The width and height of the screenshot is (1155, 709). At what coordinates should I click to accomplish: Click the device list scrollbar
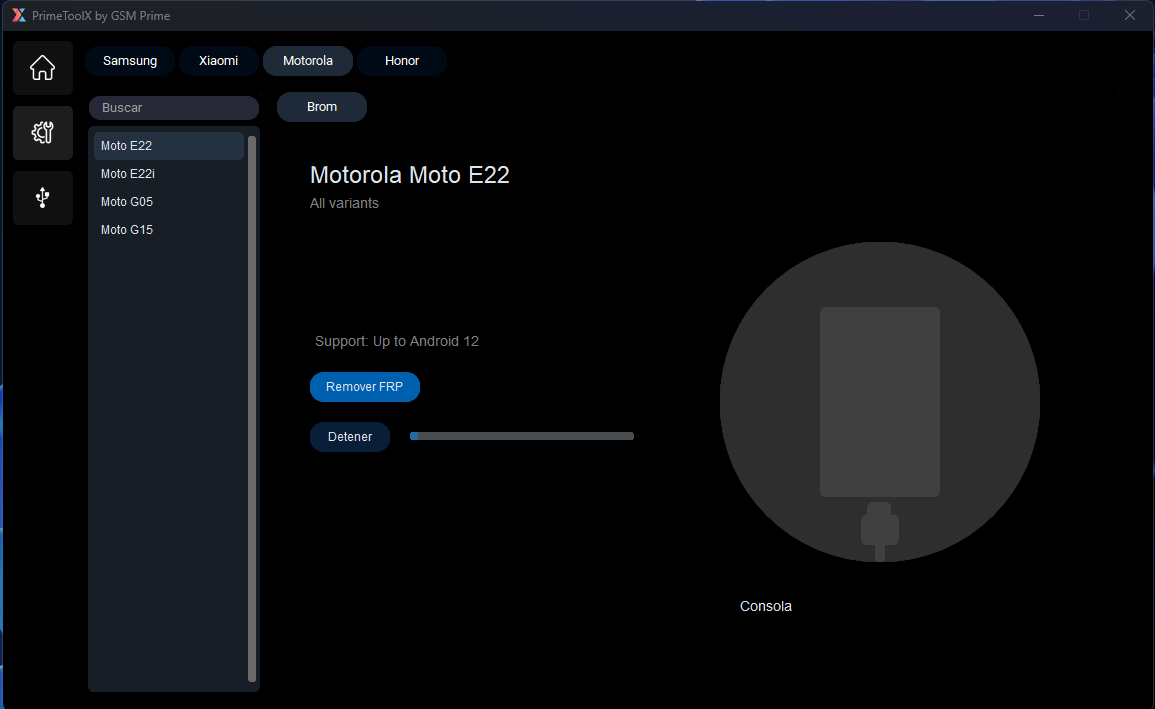click(251, 400)
